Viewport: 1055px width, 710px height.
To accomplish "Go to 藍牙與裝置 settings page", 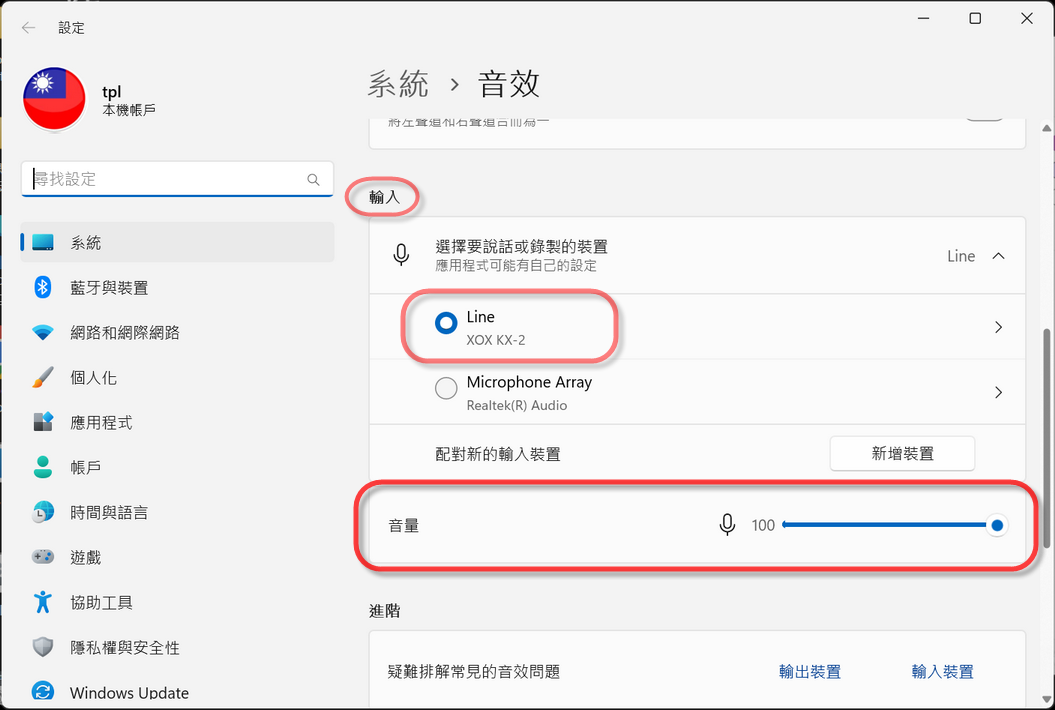I will (109, 288).
